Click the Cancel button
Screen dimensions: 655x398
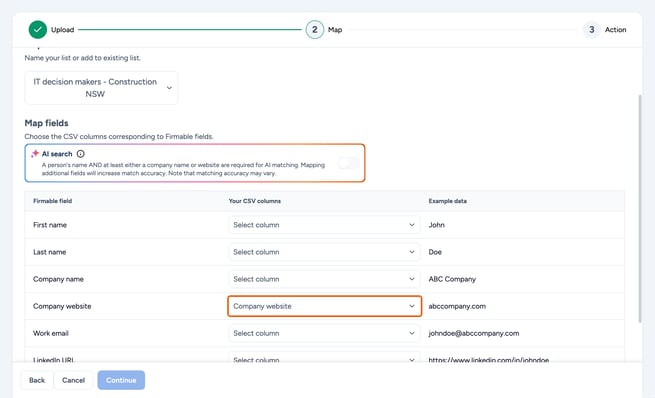pyautogui.click(x=74, y=380)
